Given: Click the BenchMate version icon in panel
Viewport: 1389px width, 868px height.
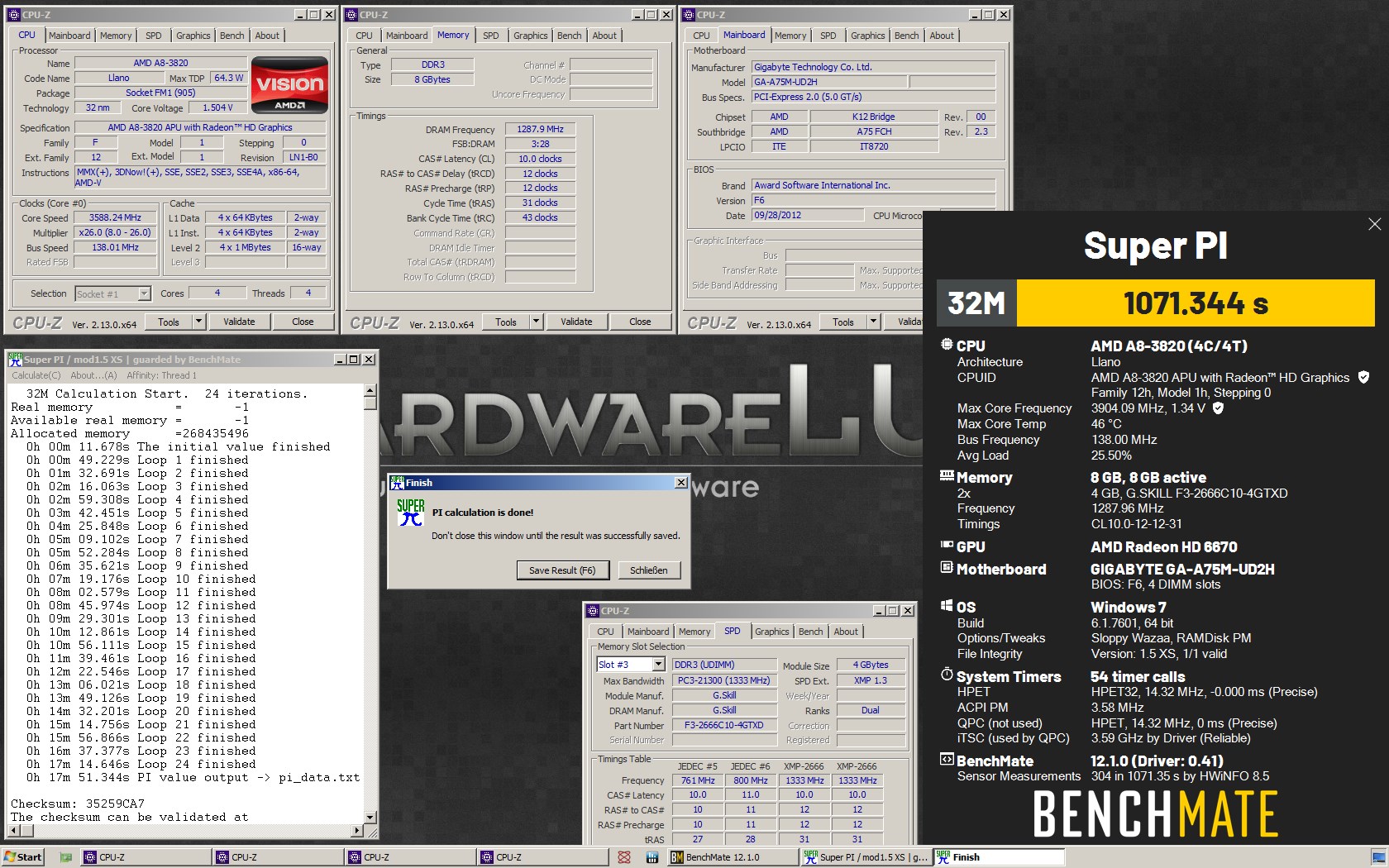Looking at the screenshot, I should [x=947, y=760].
